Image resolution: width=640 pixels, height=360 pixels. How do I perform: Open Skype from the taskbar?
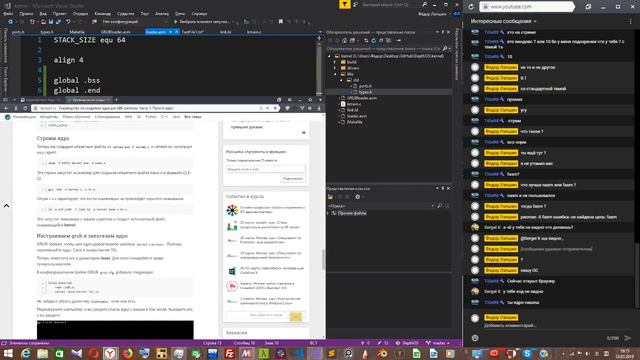(x=527, y=353)
